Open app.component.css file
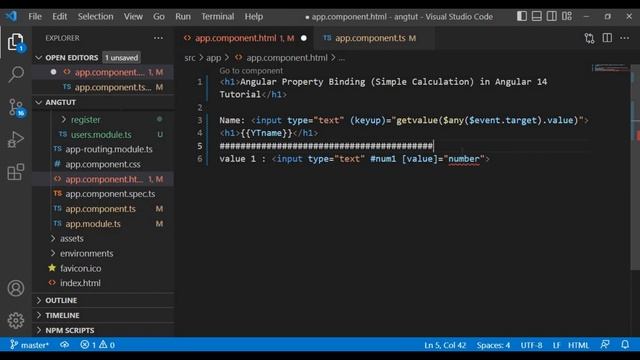The width and height of the screenshot is (640, 360). click(x=102, y=164)
